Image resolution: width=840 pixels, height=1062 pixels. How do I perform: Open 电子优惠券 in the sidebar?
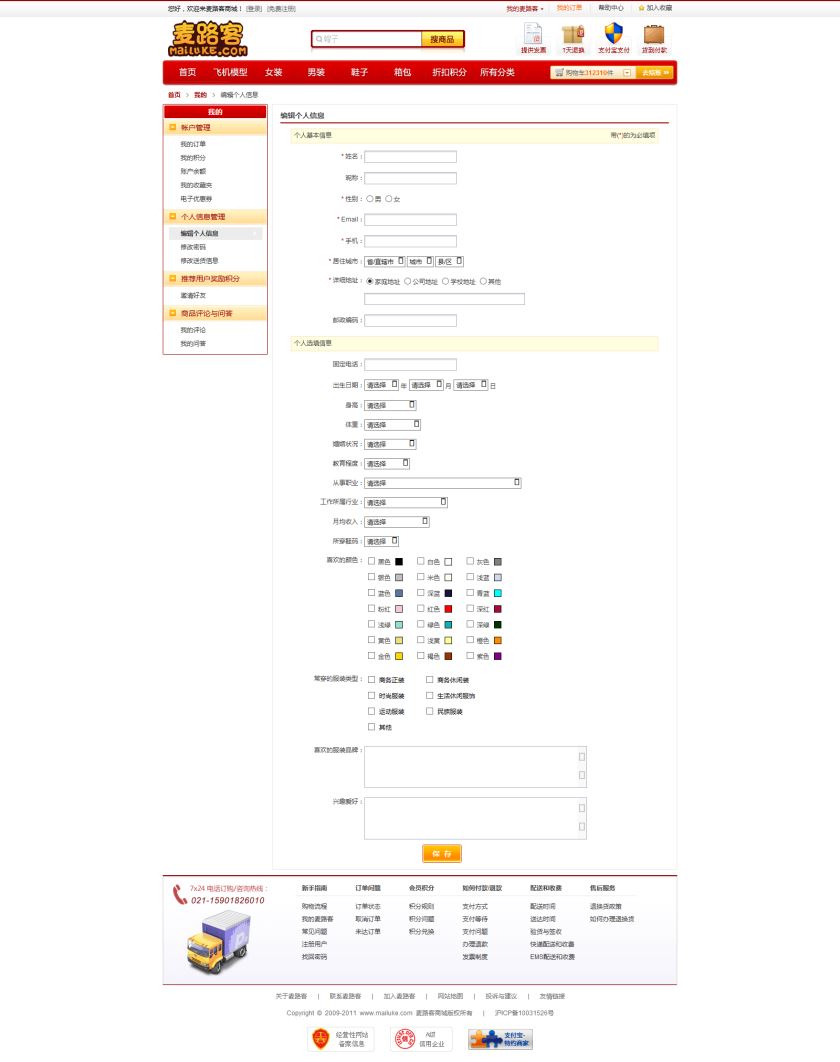pyautogui.click(x=196, y=199)
